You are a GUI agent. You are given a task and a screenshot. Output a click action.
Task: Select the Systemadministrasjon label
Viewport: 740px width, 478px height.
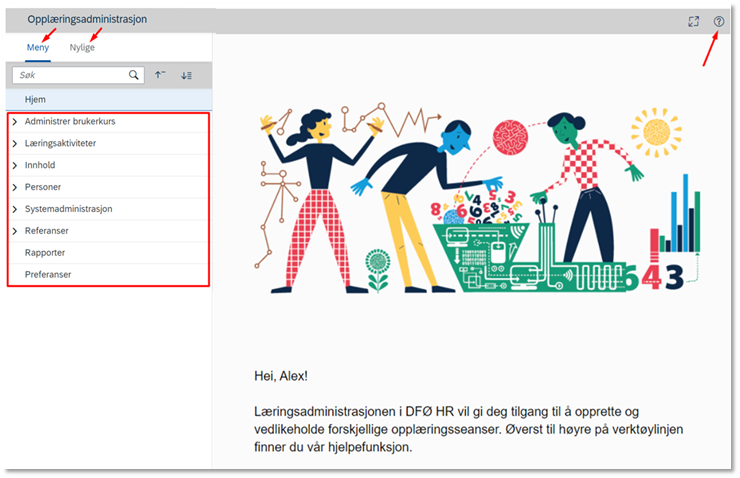coord(68,209)
